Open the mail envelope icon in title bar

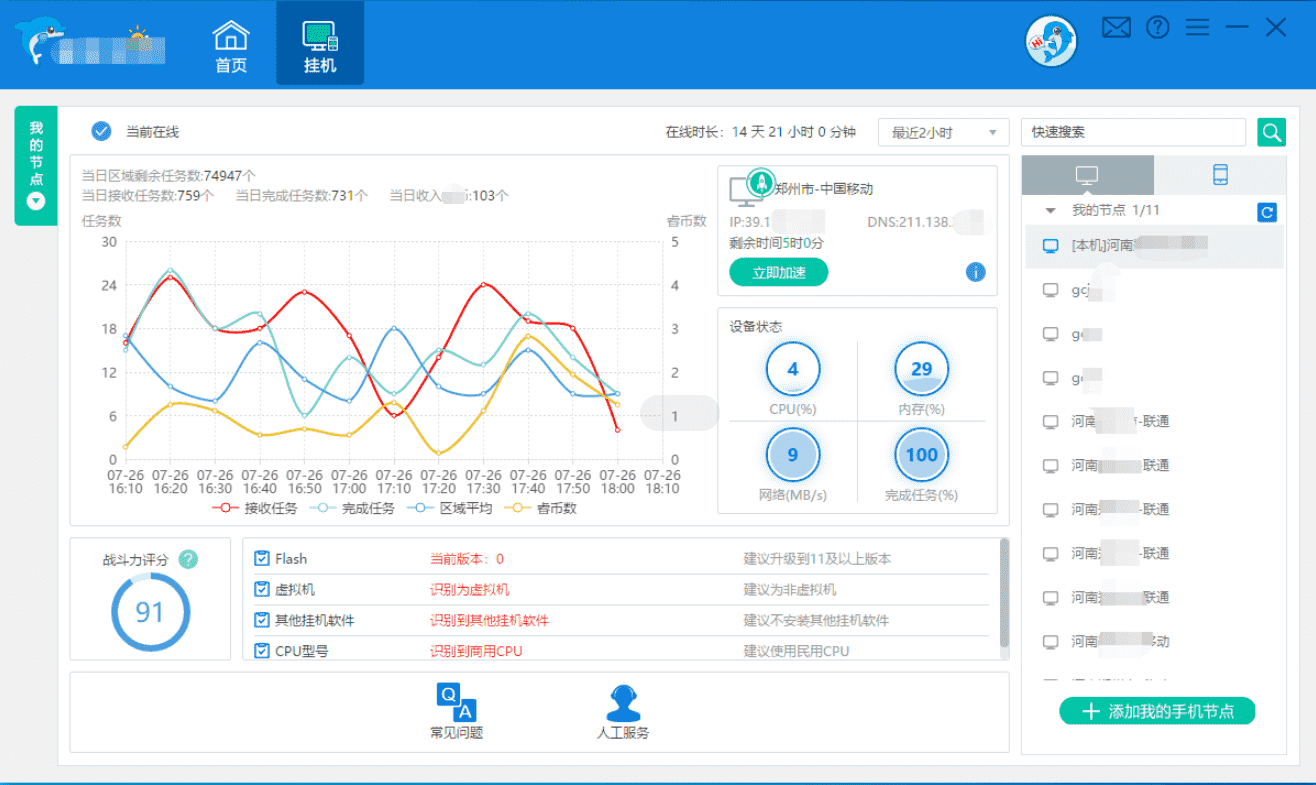click(x=1116, y=28)
